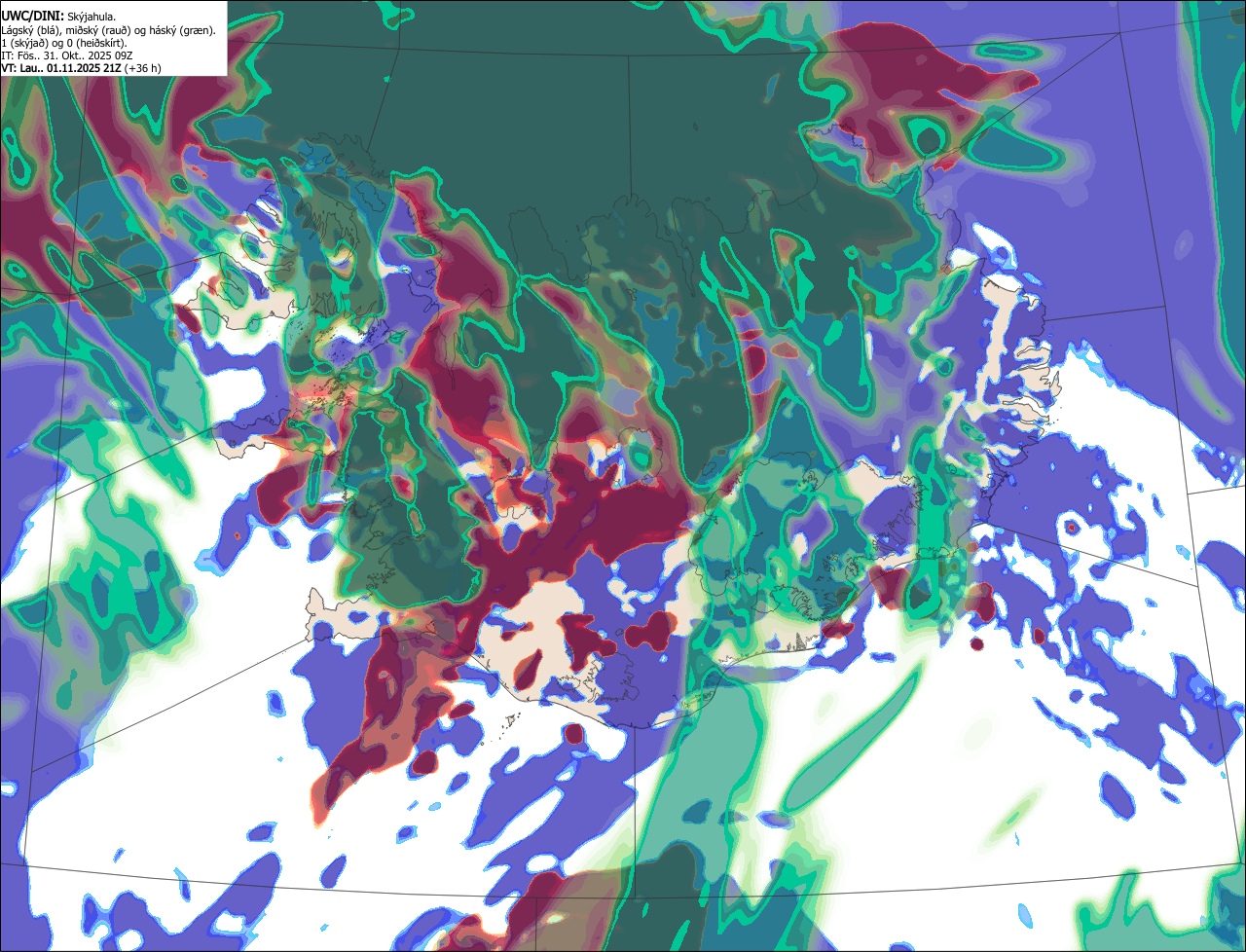Click the '1 (skýjað) og 0 (heiðskírt).' line

pyautogui.click(x=64, y=43)
